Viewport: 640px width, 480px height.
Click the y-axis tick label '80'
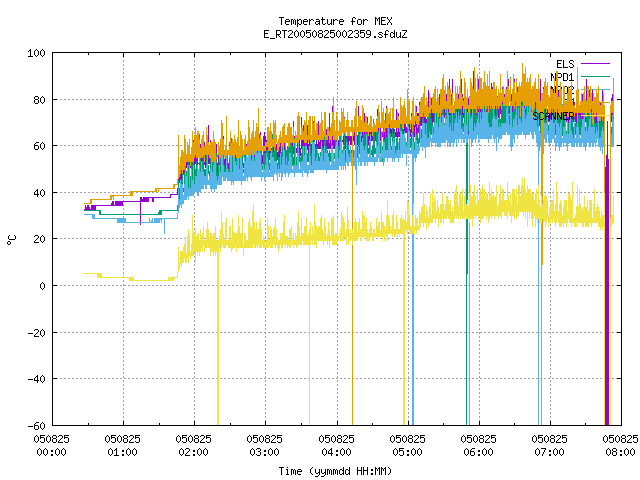point(40,100)
